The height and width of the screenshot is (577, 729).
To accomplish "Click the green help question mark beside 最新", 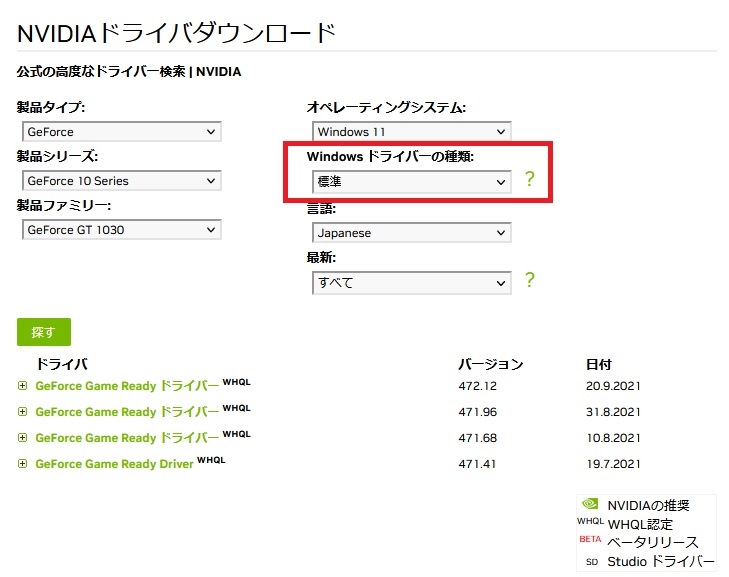I will (530, 281).
